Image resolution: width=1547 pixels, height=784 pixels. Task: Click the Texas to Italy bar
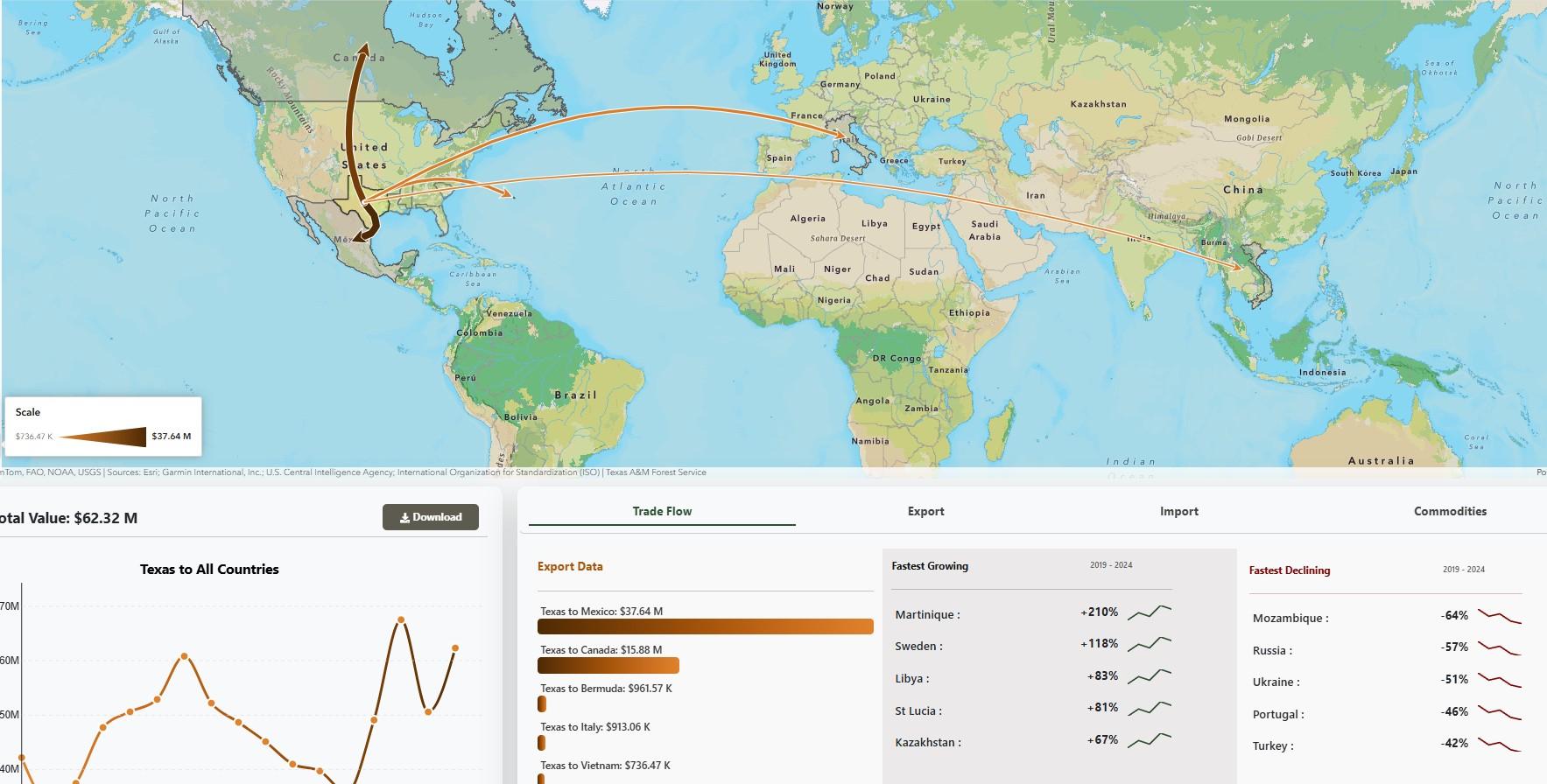pyautogui.click(x=542, y=742)
